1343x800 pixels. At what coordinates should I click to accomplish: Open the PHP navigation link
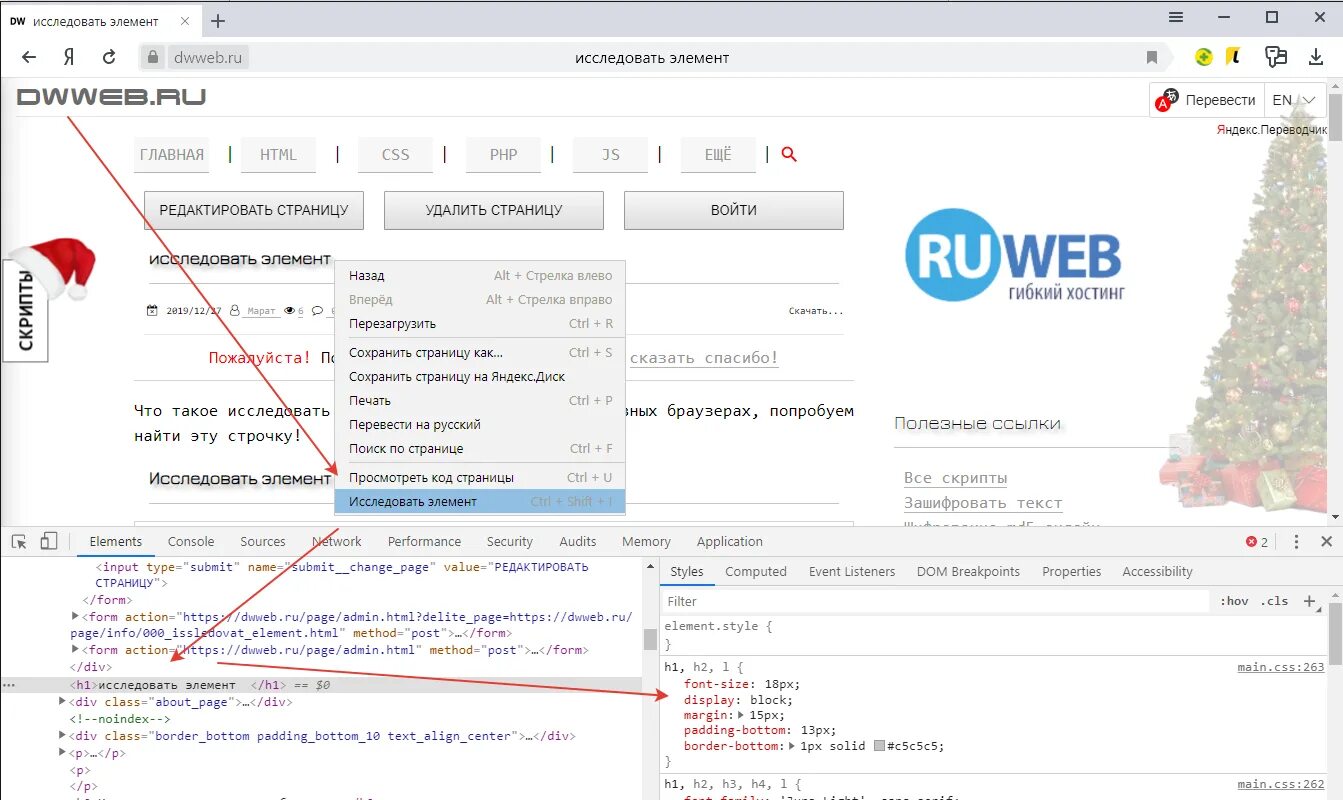pos(504,154)
